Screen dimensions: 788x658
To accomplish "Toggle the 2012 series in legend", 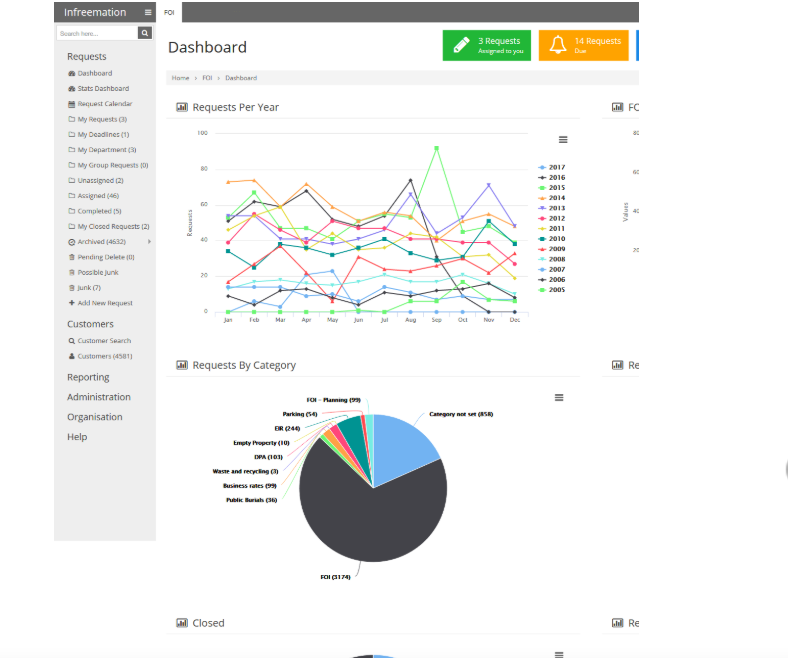I will pos(552,219).
